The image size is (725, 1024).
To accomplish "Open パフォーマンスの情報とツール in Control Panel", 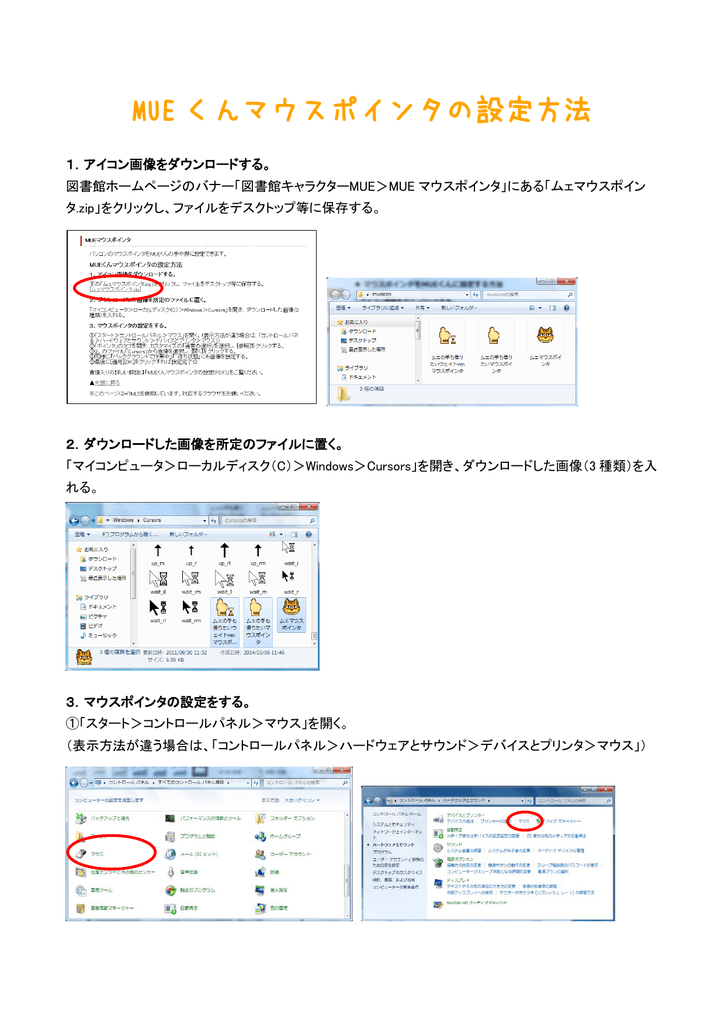I will (x=203, y=818).
